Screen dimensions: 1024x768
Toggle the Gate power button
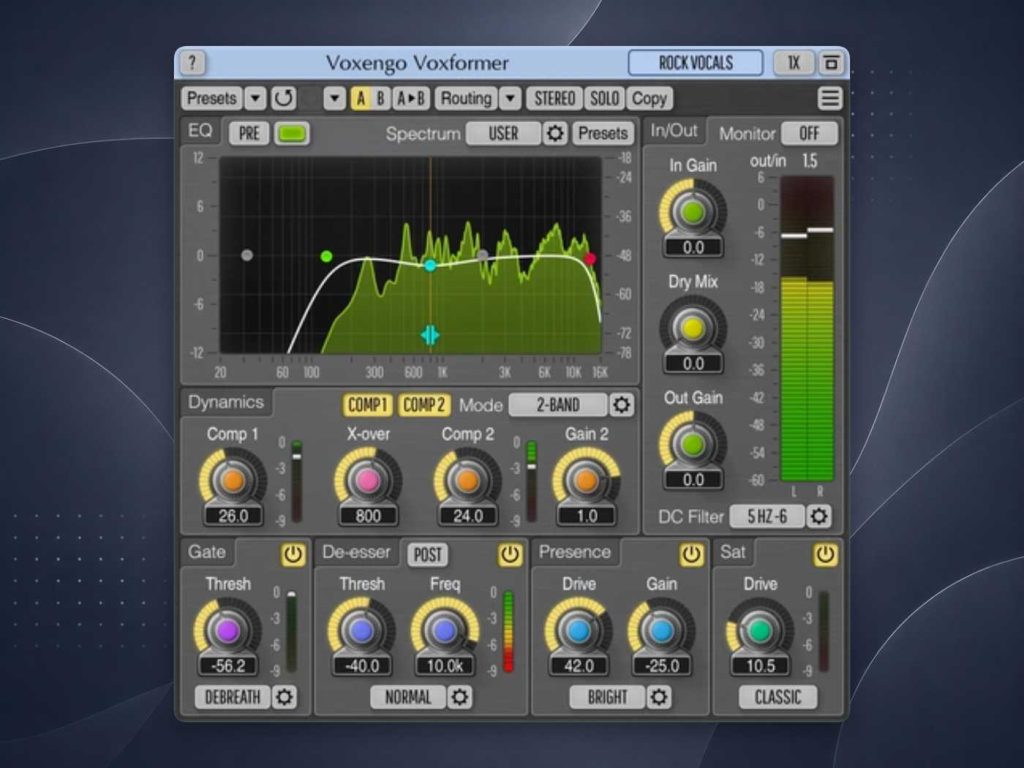pyautogui.click(x=293, y=554)
